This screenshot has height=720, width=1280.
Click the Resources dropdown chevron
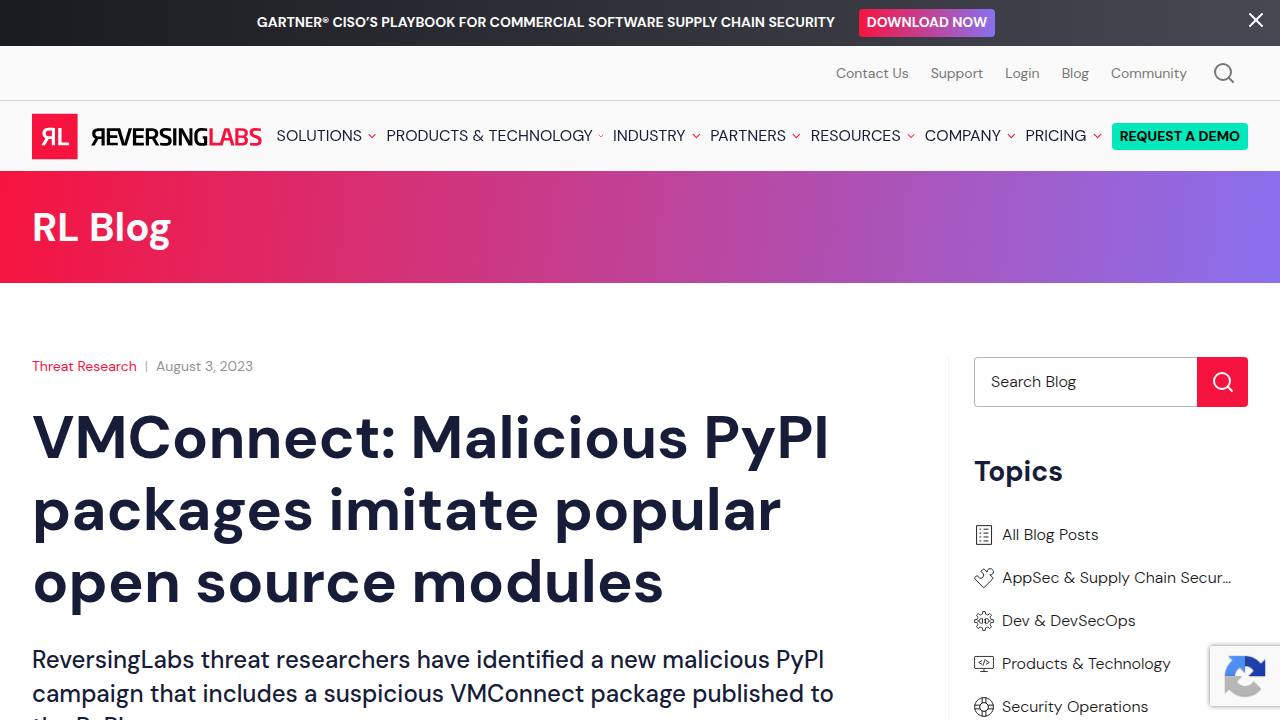pos(911,136)
